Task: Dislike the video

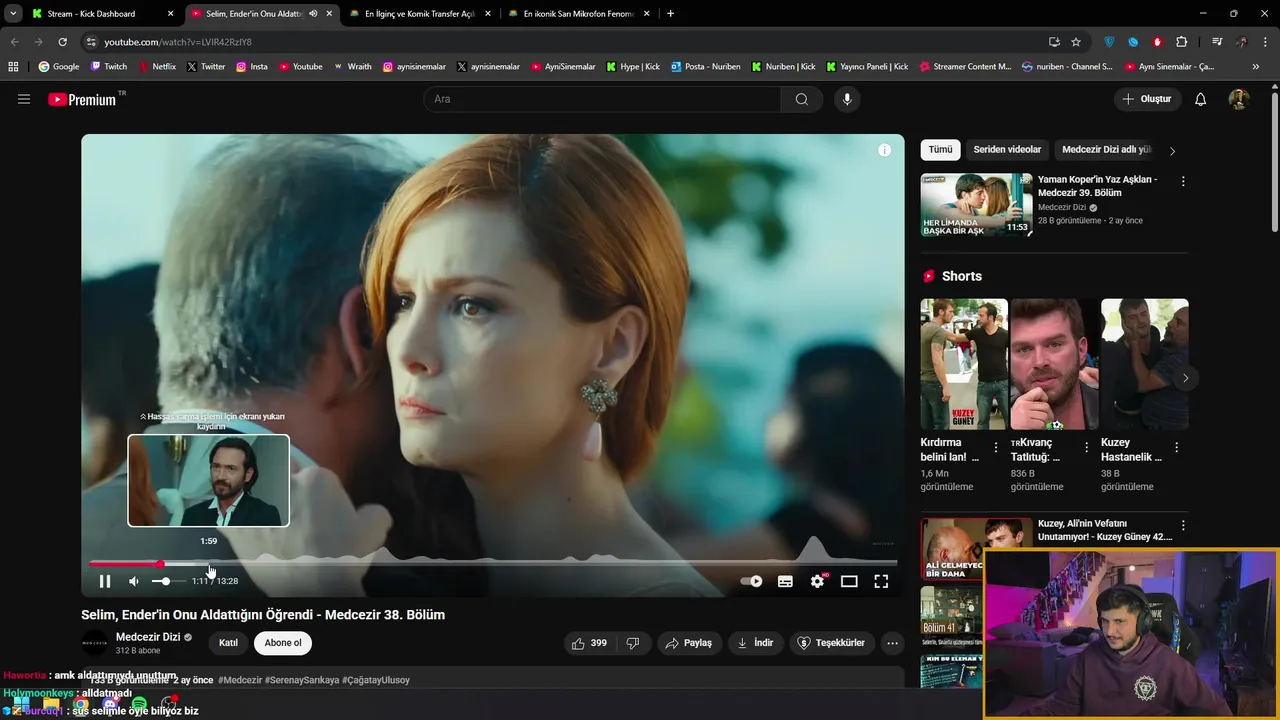Action: click(x=633, y=643)
